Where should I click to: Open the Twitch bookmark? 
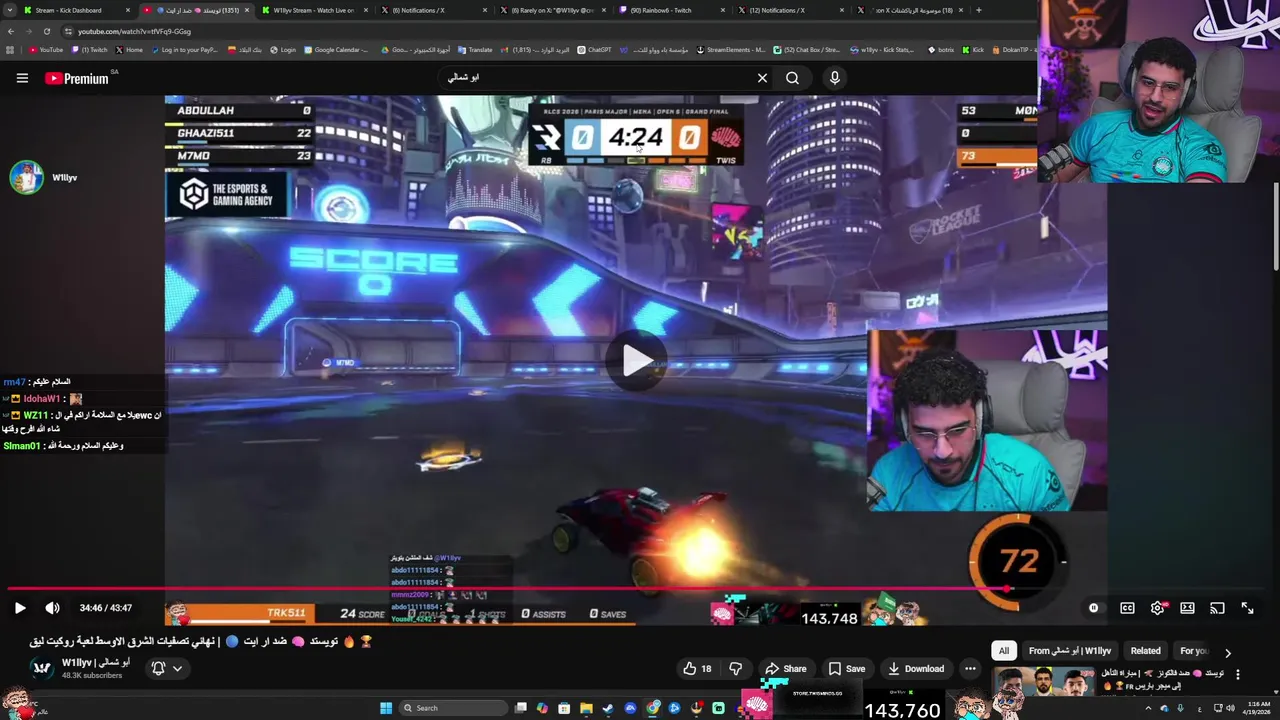[90, 49]
